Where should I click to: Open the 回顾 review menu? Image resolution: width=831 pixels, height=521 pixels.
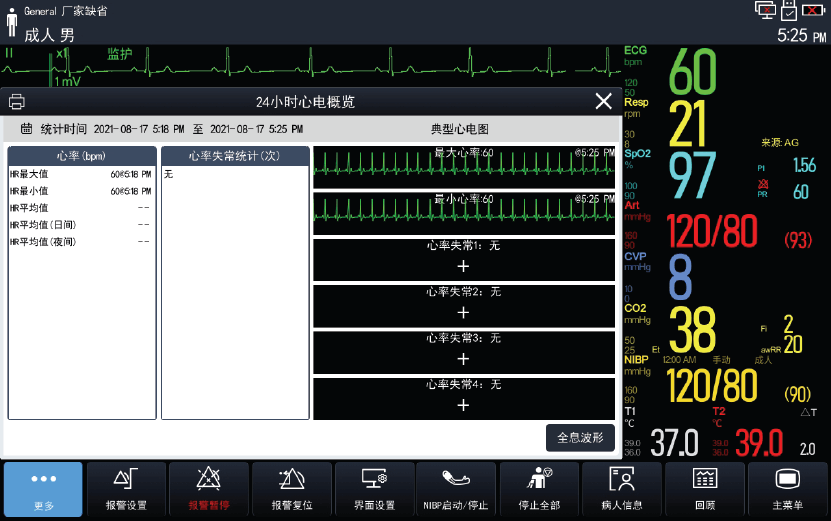coord(705,490)
